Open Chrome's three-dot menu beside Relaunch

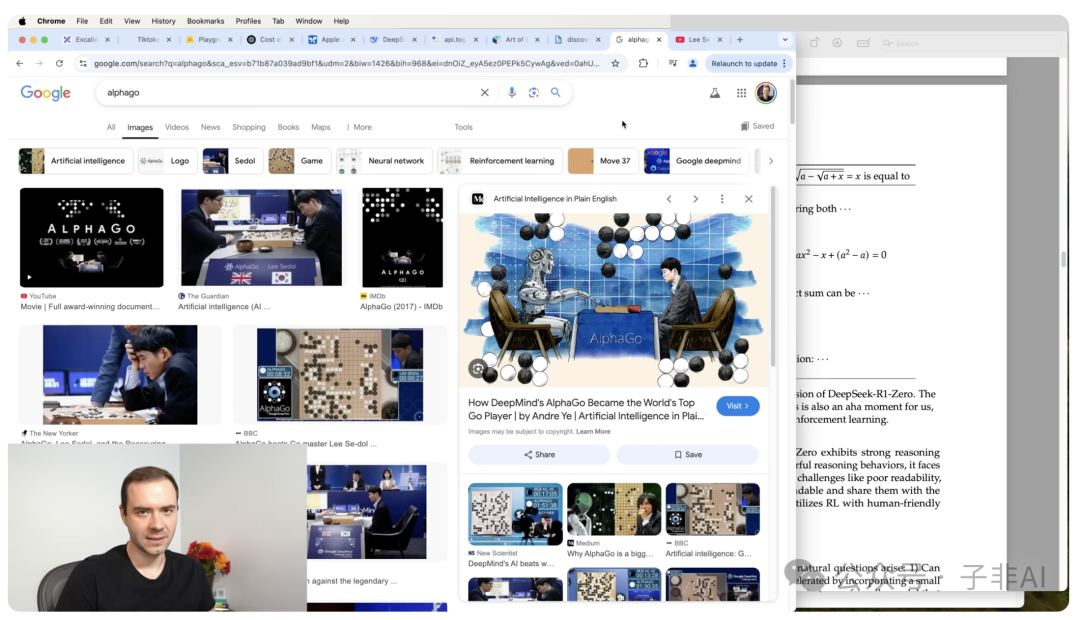[x=784, y=63]
